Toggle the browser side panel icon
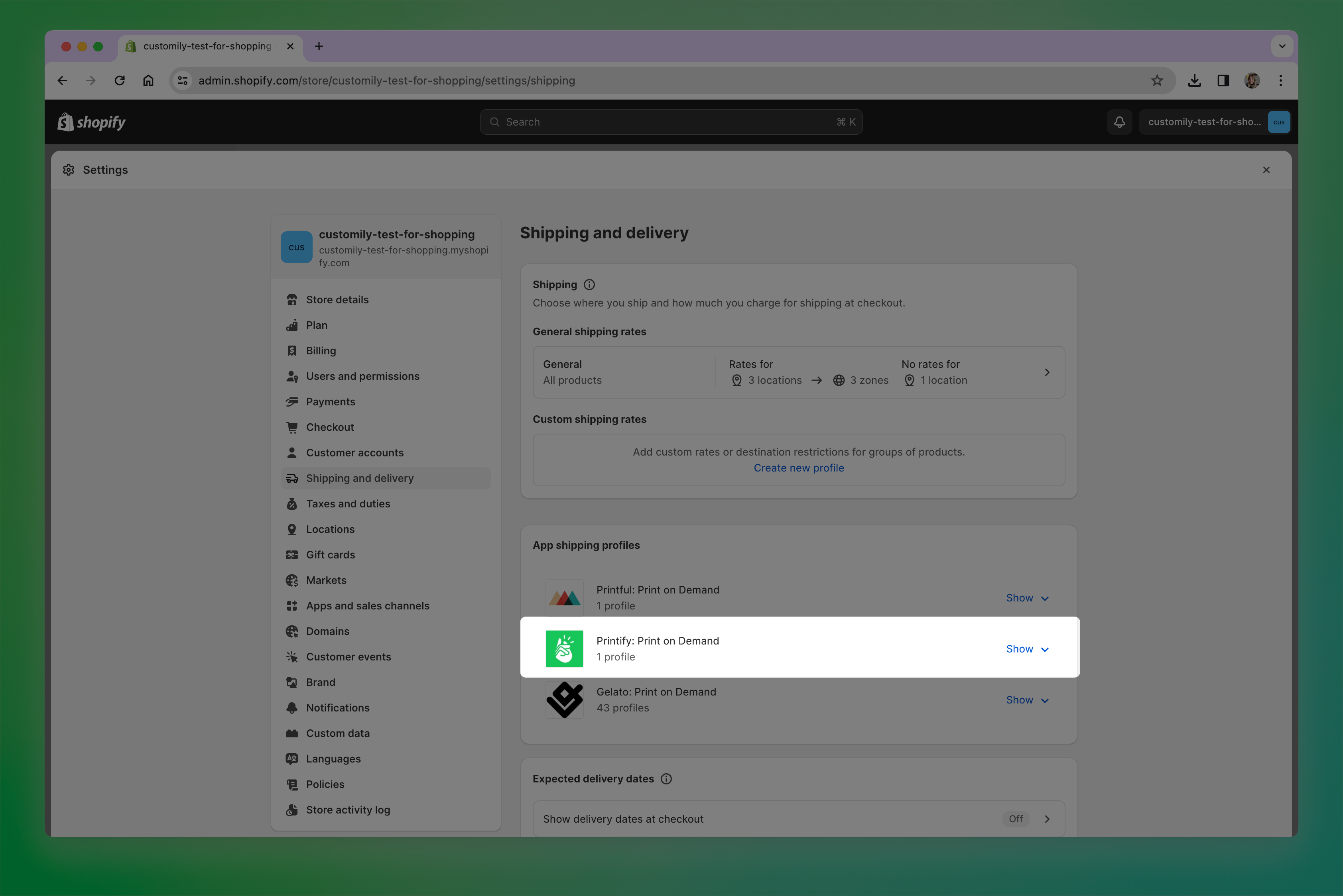The height and width of the screenshot is (896, 1343). (1223, 81)
